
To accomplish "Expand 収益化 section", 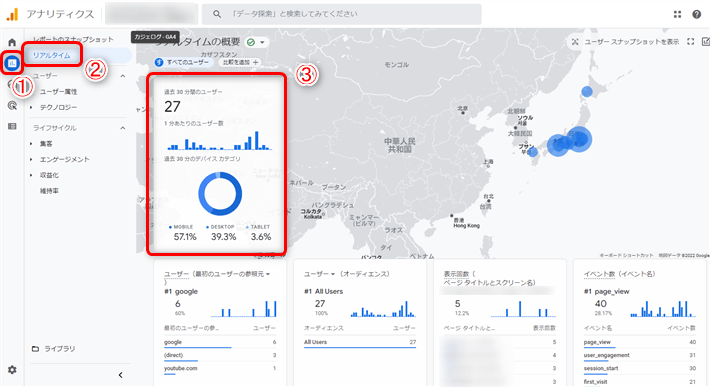I will (x=49, y=175).
